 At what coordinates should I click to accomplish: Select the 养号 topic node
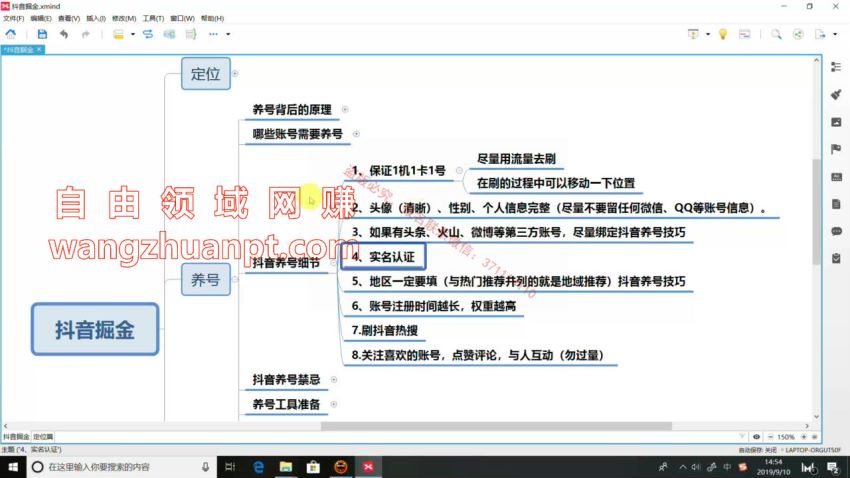205,280
